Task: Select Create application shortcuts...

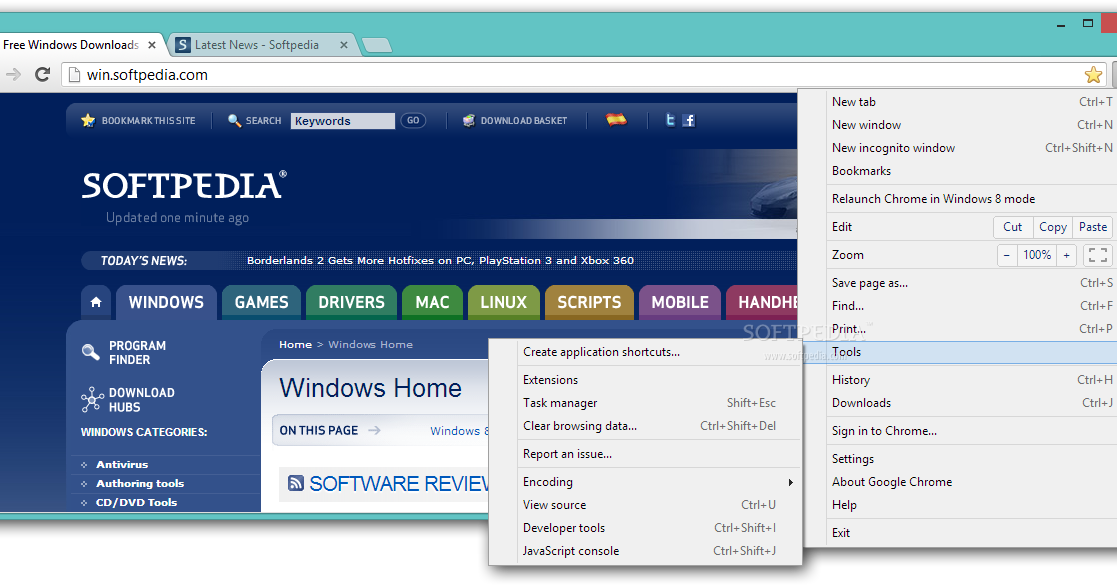Action: click(x=645, y=352)
